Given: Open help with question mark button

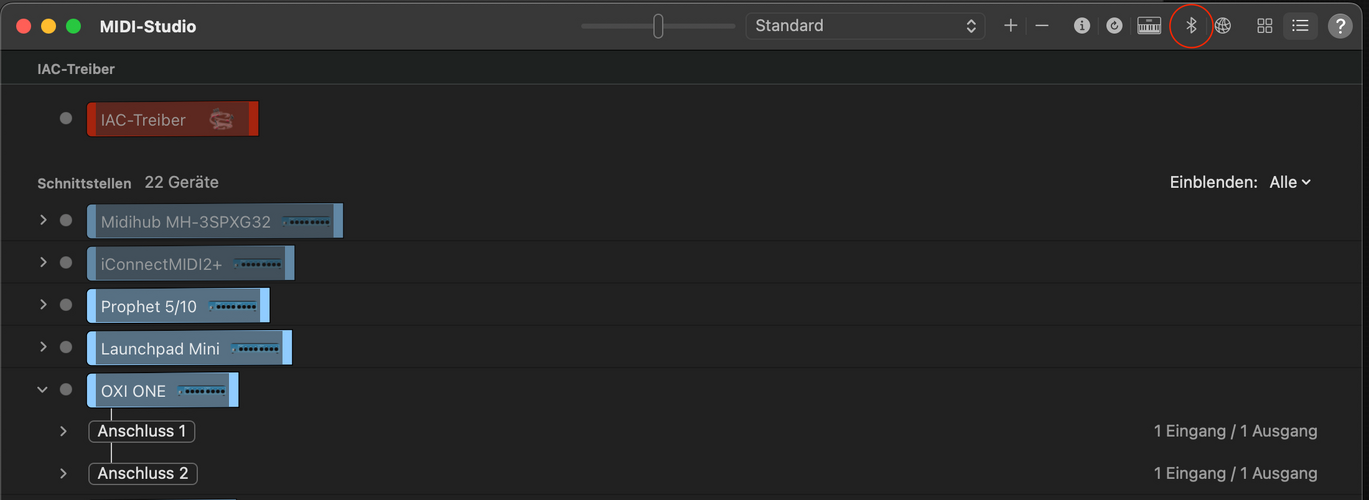Looking at the screenshot, I should [1340, 26].
